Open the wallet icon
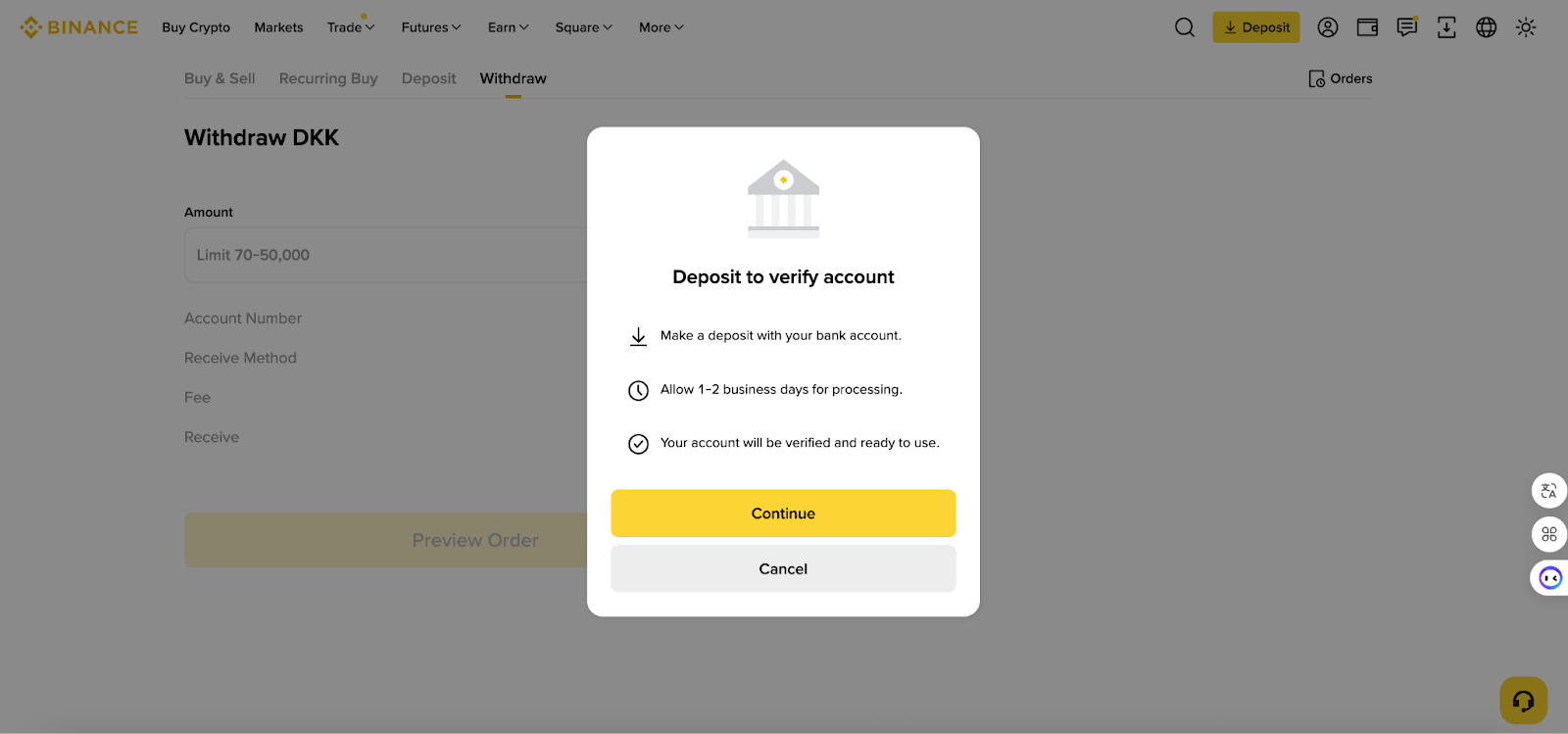This screenshot has height=734, width=1568. [x=1367, y=27]
